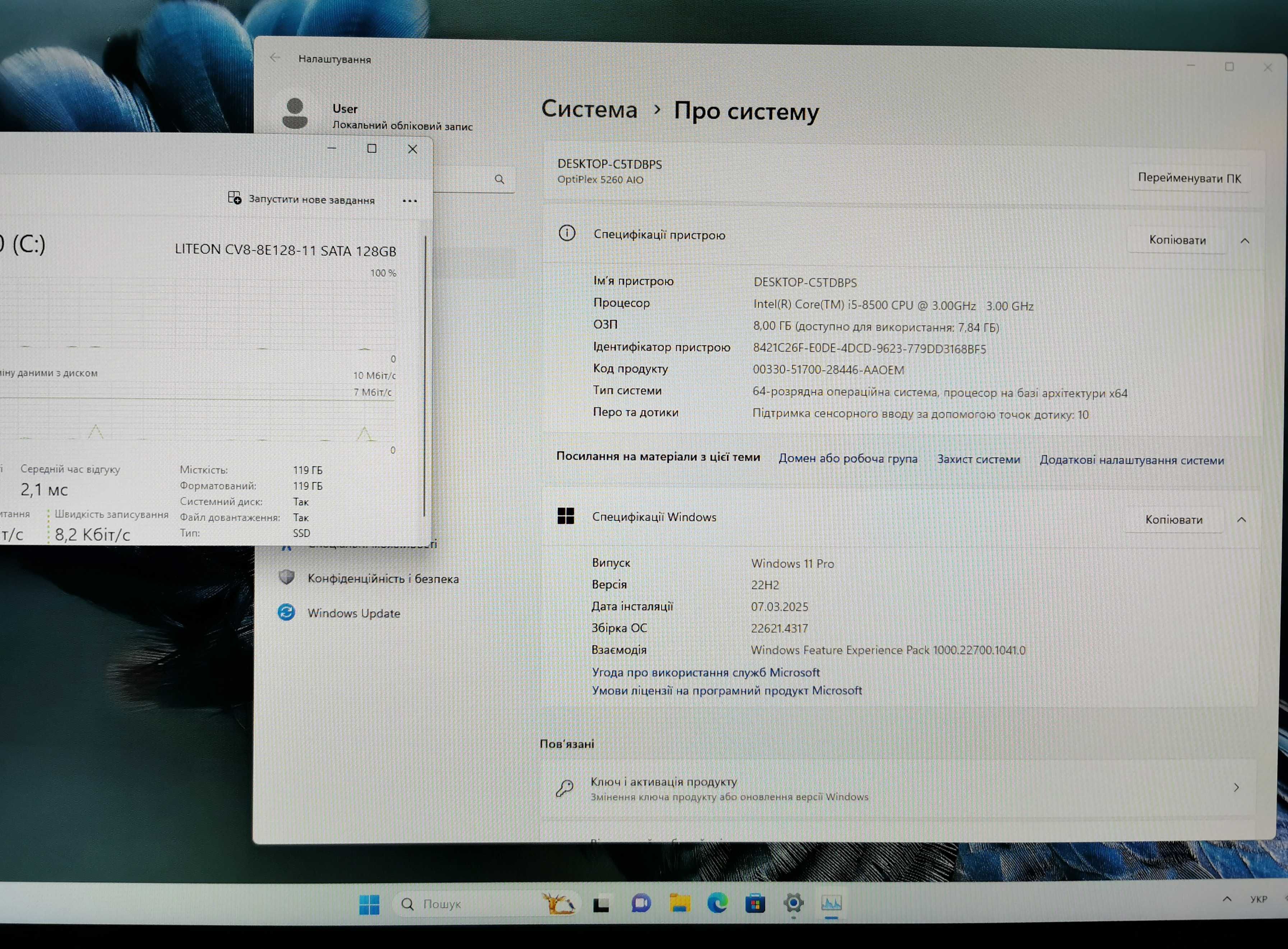Click the Система breadcrumb
Viewport: 1288px width, 949px height.
pyautogui.click(x=589, y=109)
